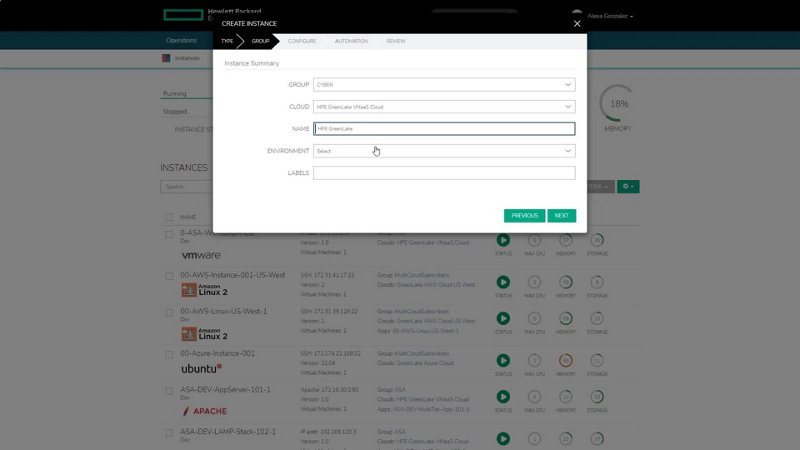Open the Automation wizard step
This screenshot has height=450, width=800.
click(x=351, y=41)
